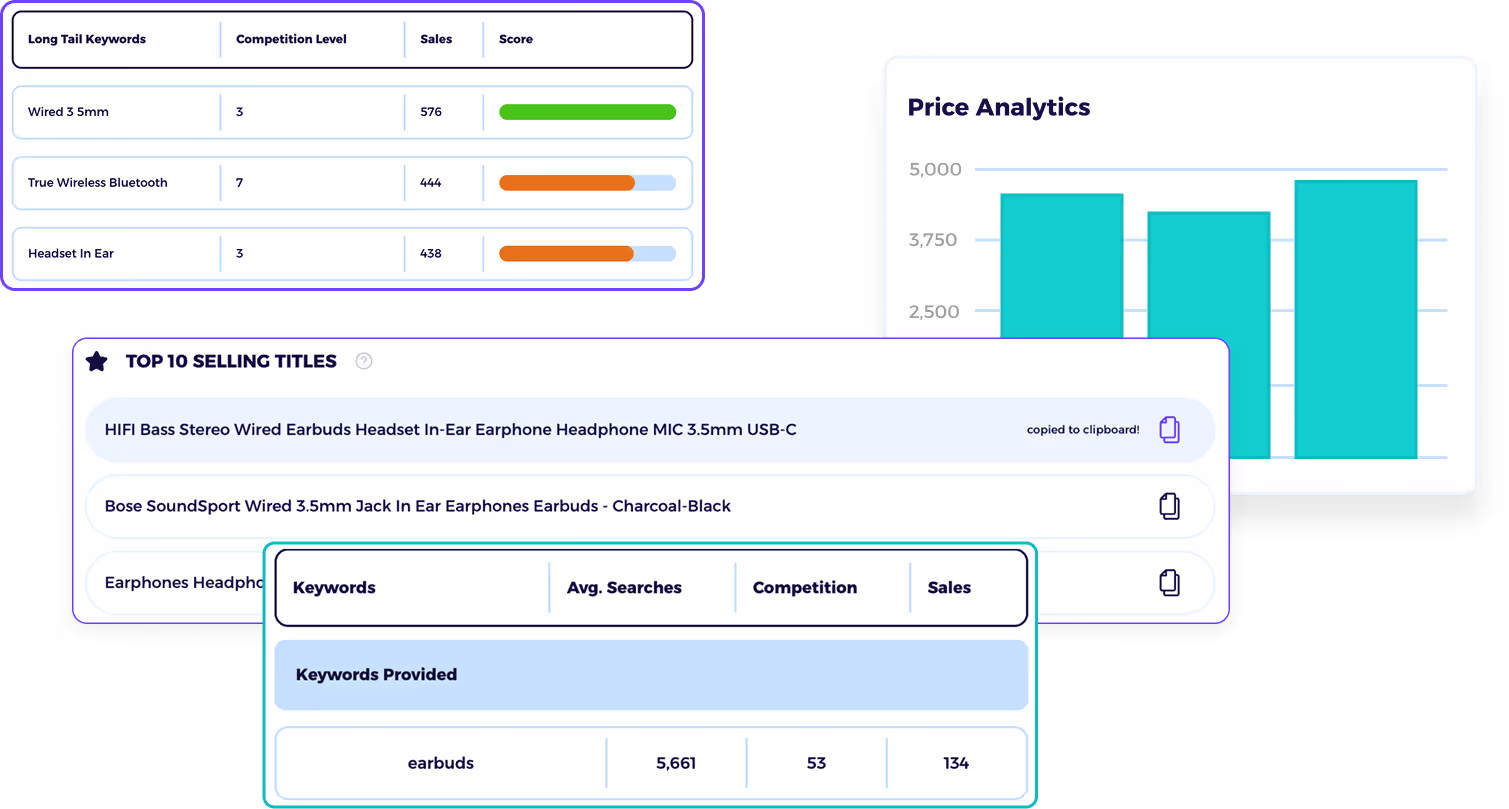Screen dimensions: 1509x809
Task: Click sales value 444
Action: [431, 183]
